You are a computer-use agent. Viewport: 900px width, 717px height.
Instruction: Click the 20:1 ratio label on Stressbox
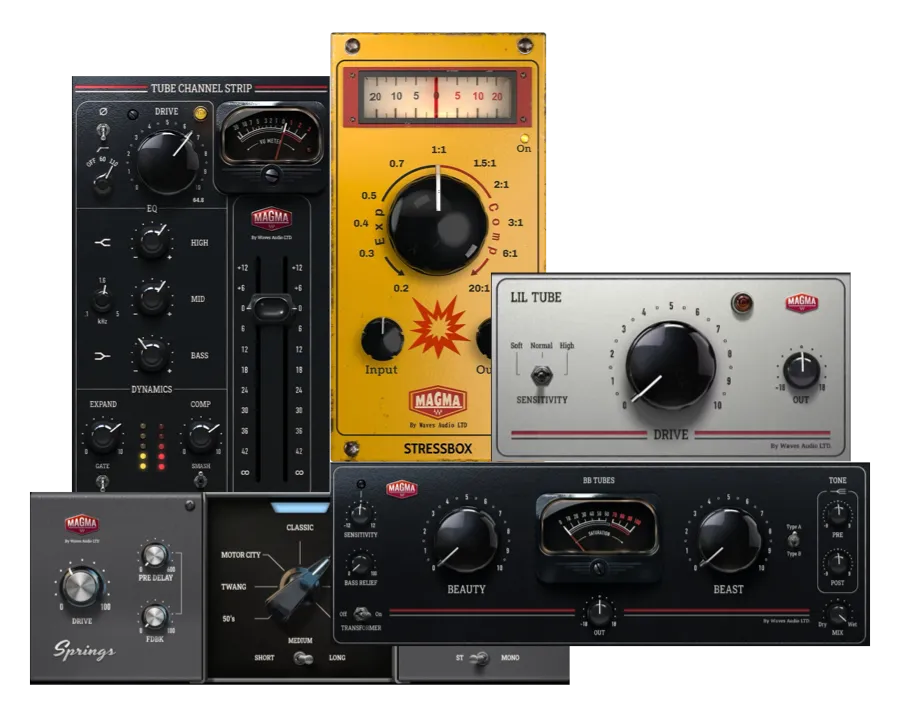coord(479,288)
